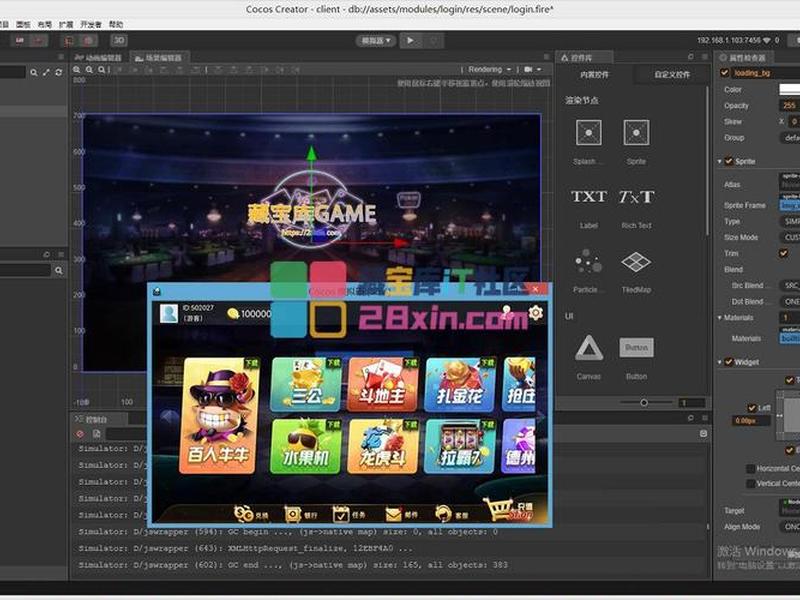
Task: Select the Canvas UI node icon
Action: 589,348
